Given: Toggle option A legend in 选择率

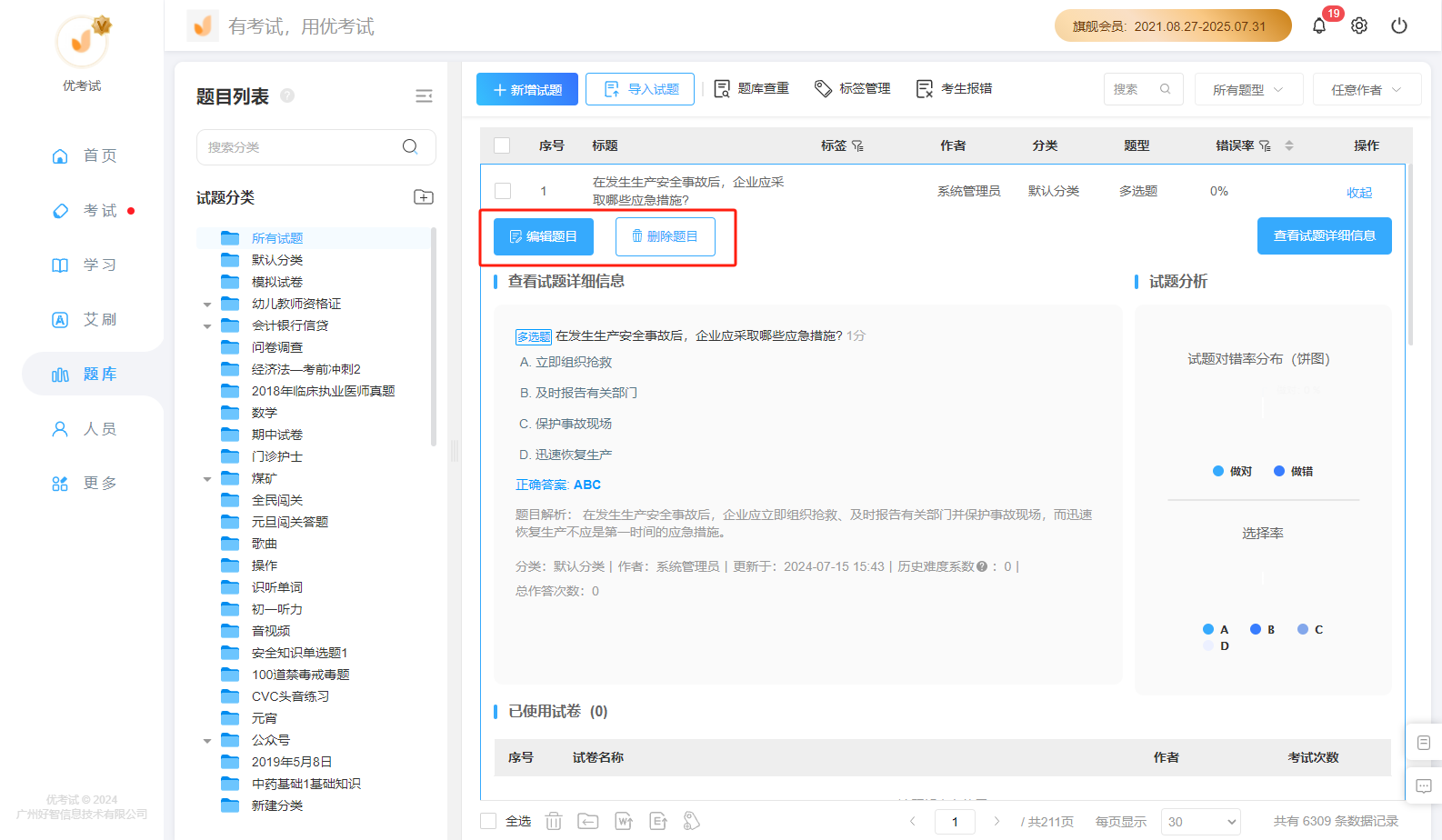Looking at the screenshot, I should [1216, 629].
